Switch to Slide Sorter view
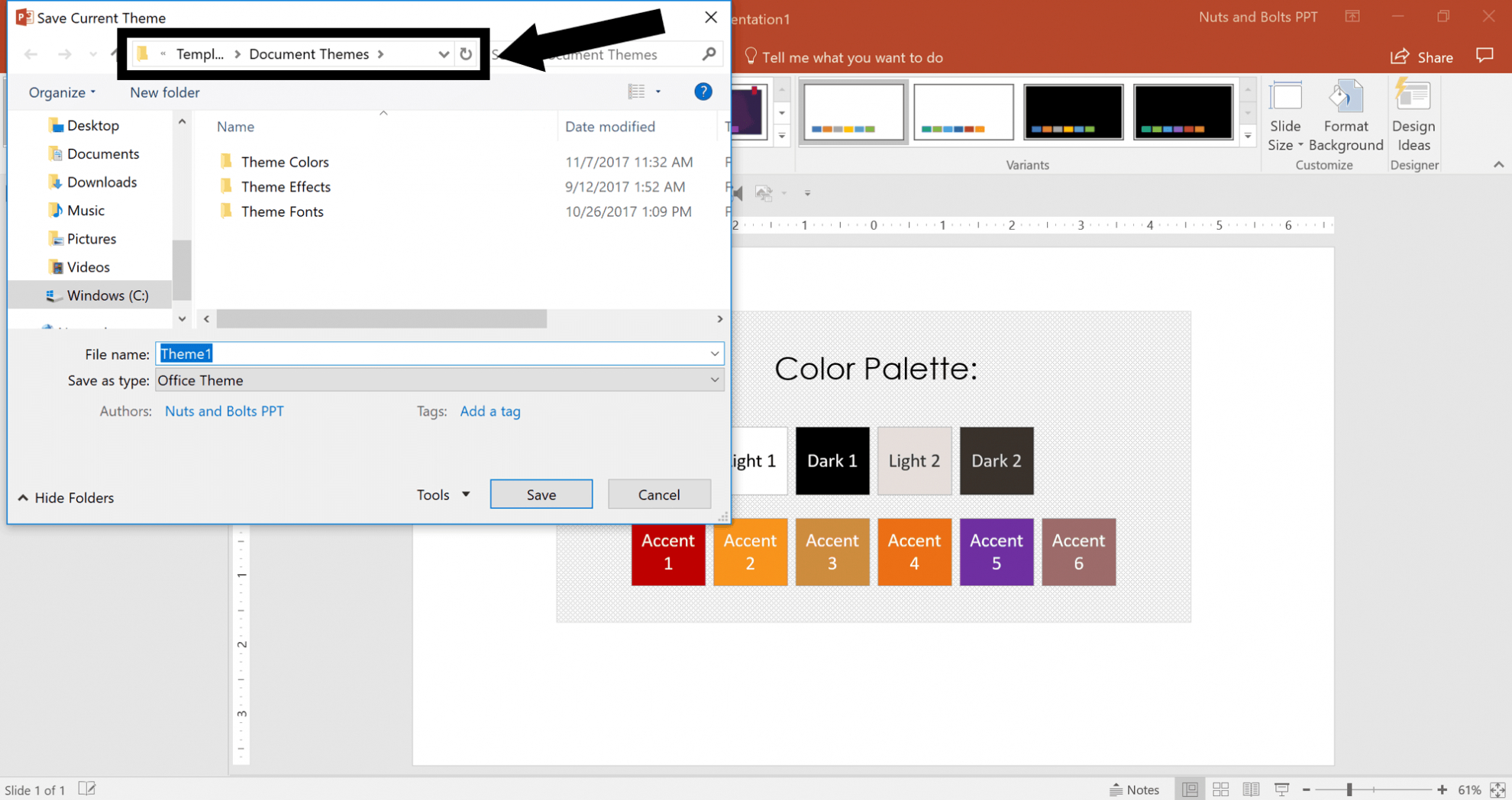Screen dimensions: 1512x800 [x=1220, y=789]
